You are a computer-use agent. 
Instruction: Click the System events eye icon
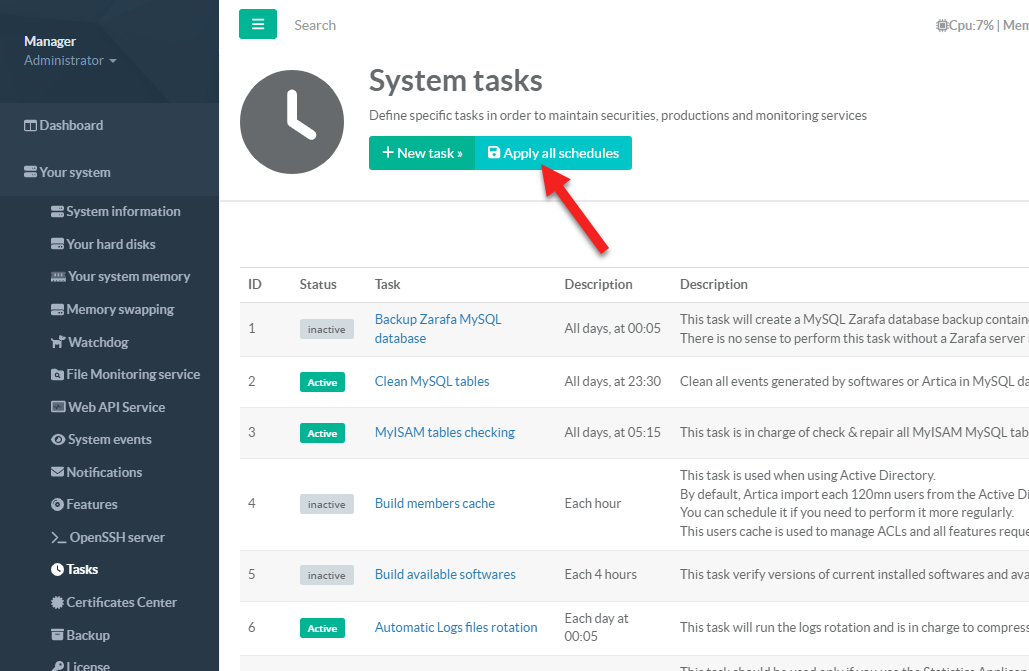(58, 440)
